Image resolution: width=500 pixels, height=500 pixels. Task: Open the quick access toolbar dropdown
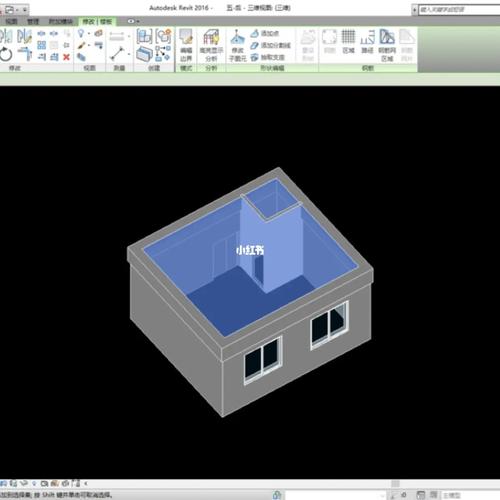(x=25, y=10)
